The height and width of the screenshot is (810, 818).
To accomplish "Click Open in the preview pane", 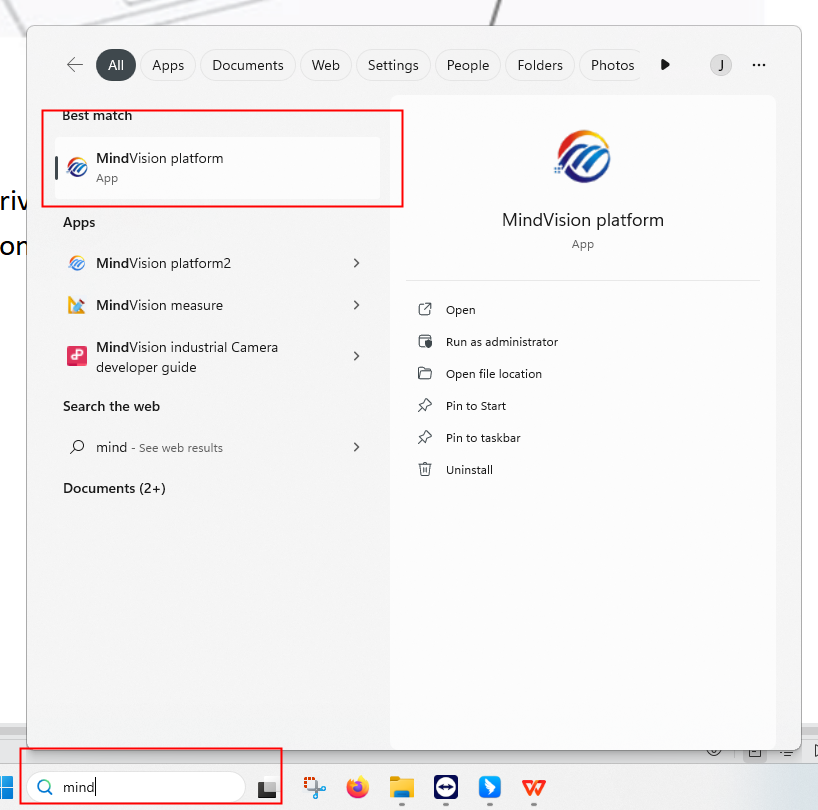I will click(460, 310).
